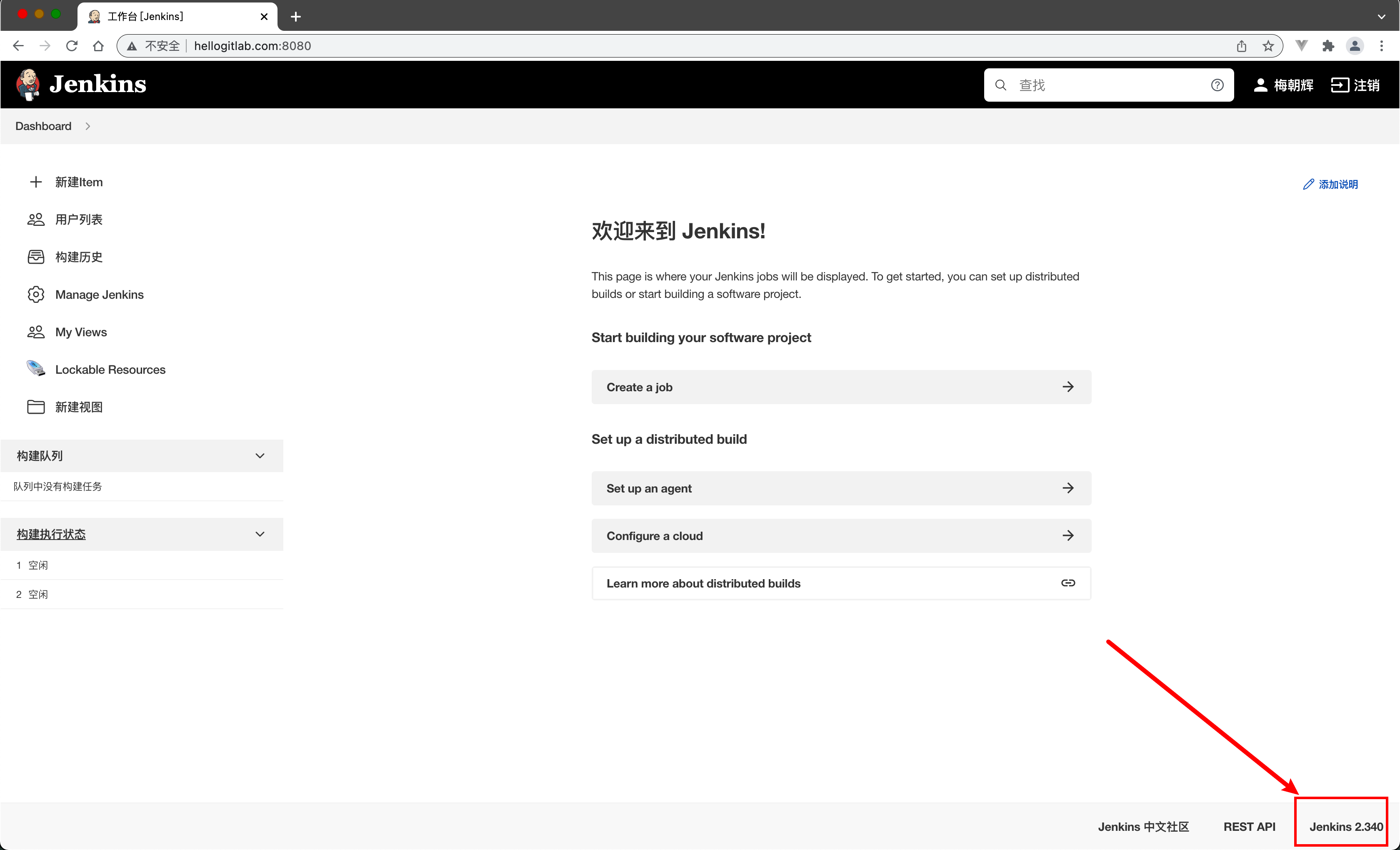This screenshot has height=850, width=1400.
Task: Expand the Dashboard breadcrumb chevron
Action: point(87,126)
